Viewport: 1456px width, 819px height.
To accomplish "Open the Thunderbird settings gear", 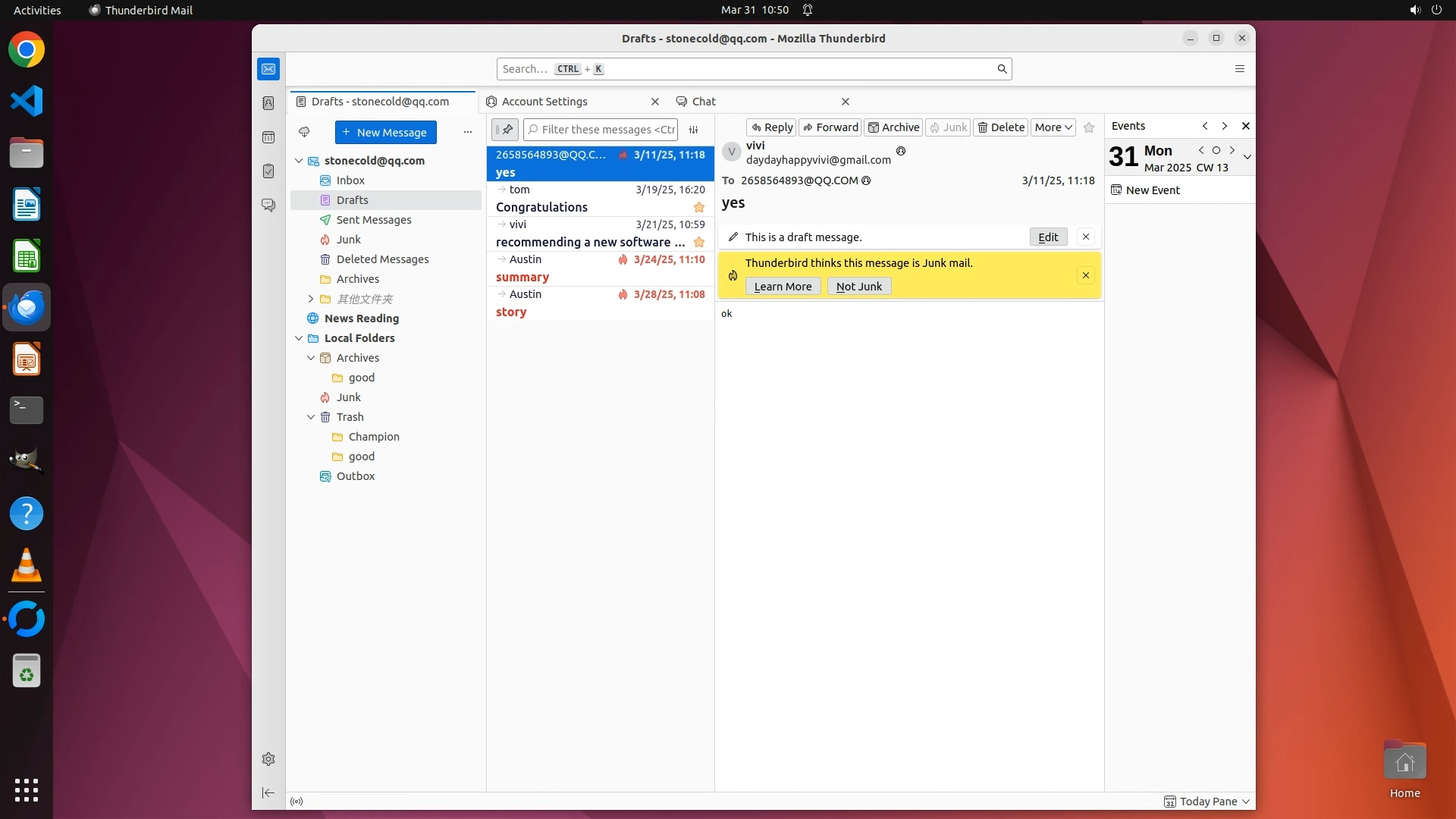I will 268,759.
